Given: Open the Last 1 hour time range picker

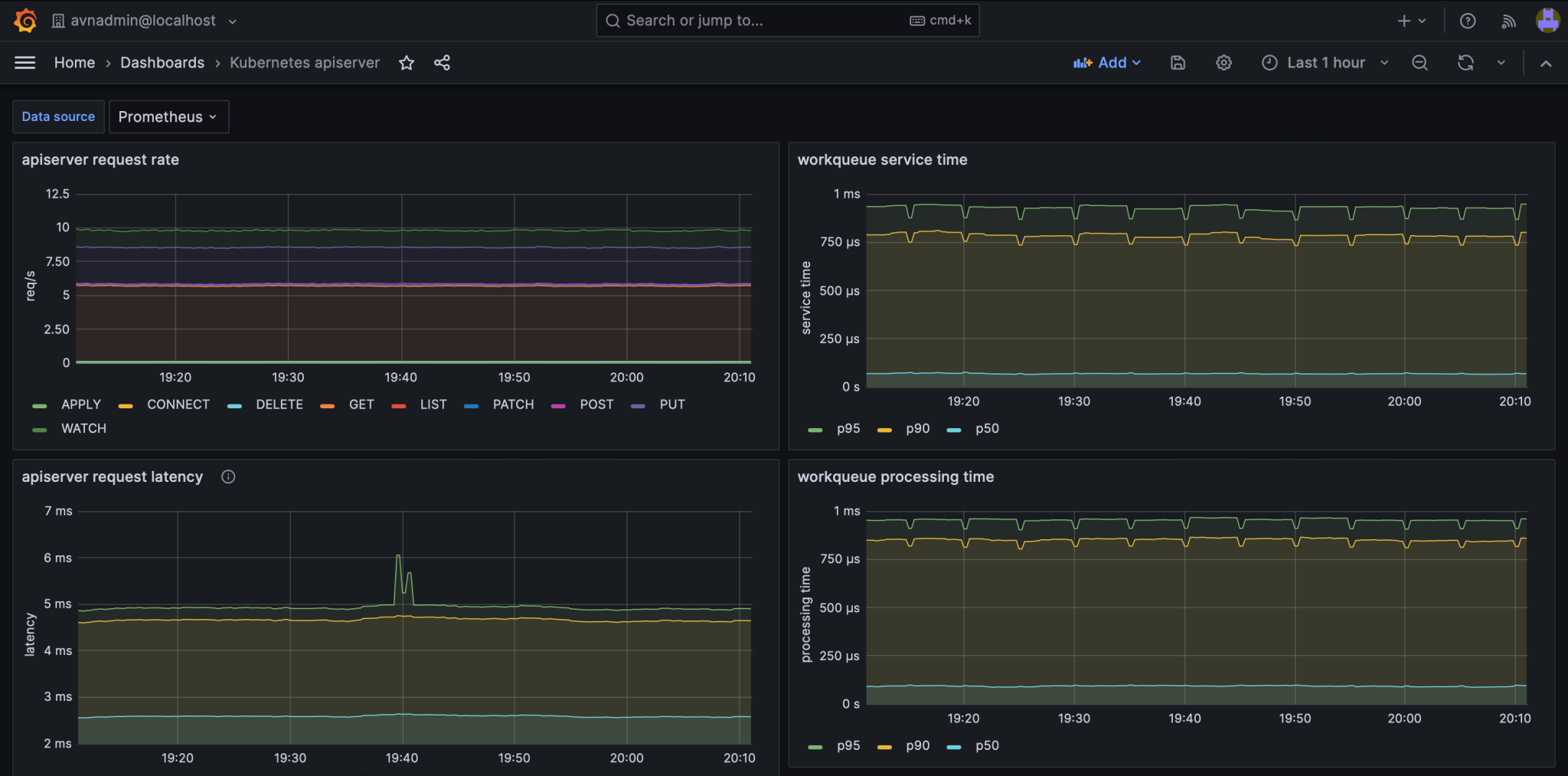Looking at the screenshot, I should click(x=1326, y=62).
